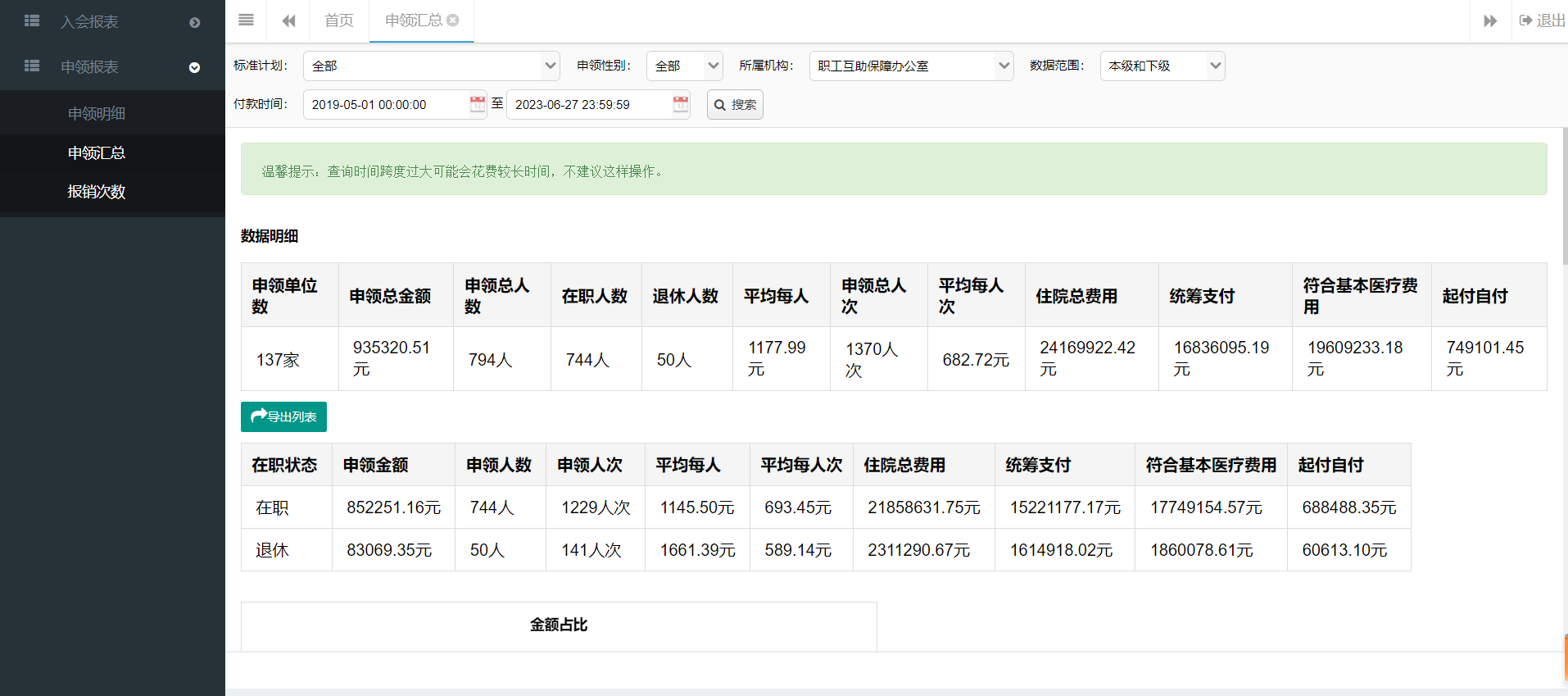The width and height of the screenshot is (1568, 696).
Task: Click the 申领报表 list icon in sidebar
Action: pos(32,66)
